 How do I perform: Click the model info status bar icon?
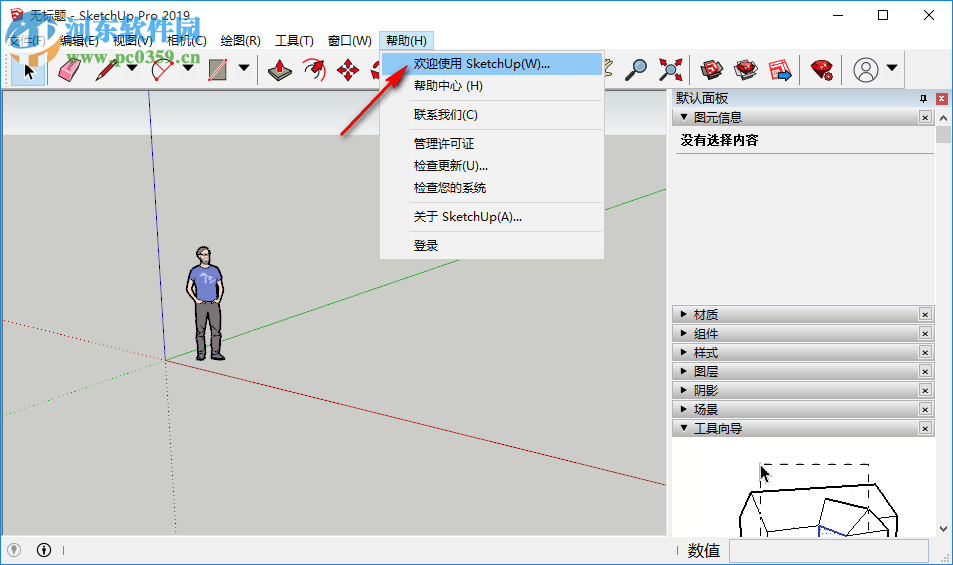click(44, 550)
